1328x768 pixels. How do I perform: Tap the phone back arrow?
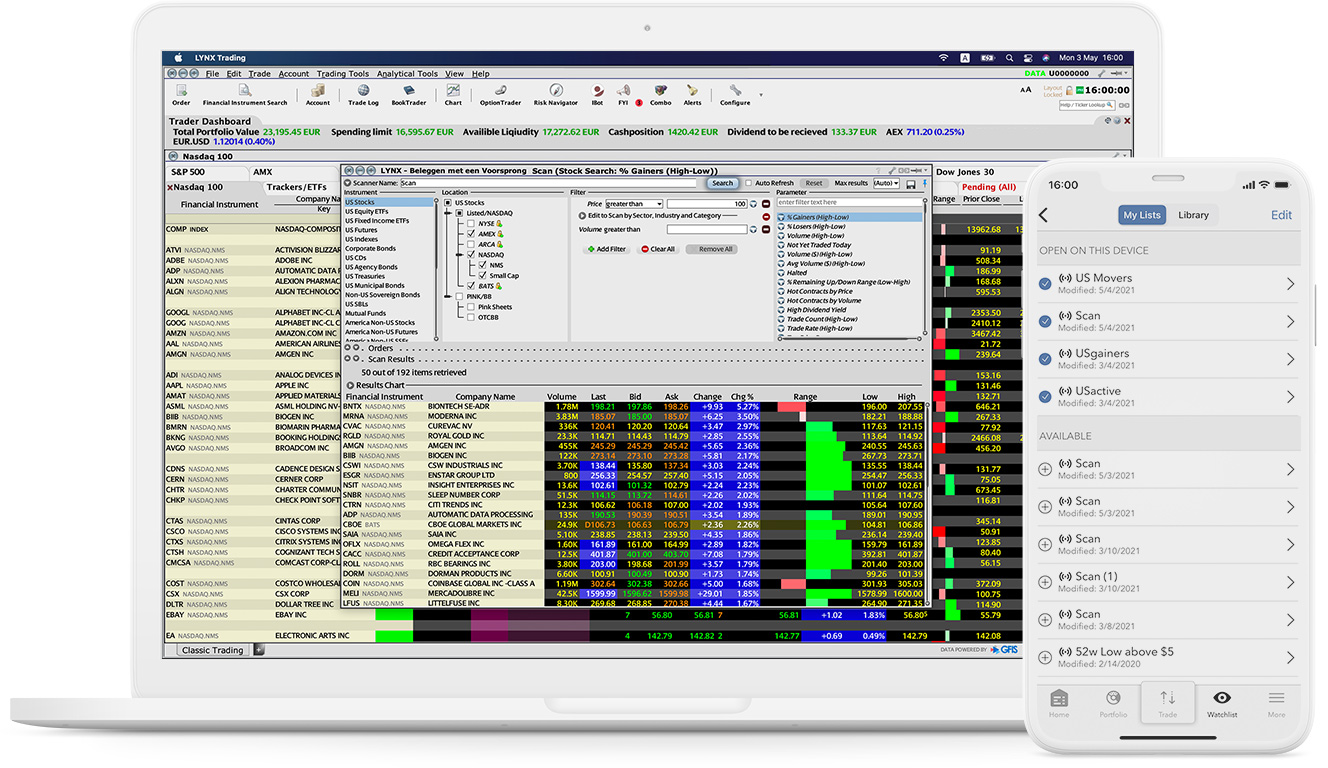(1043, 215)
